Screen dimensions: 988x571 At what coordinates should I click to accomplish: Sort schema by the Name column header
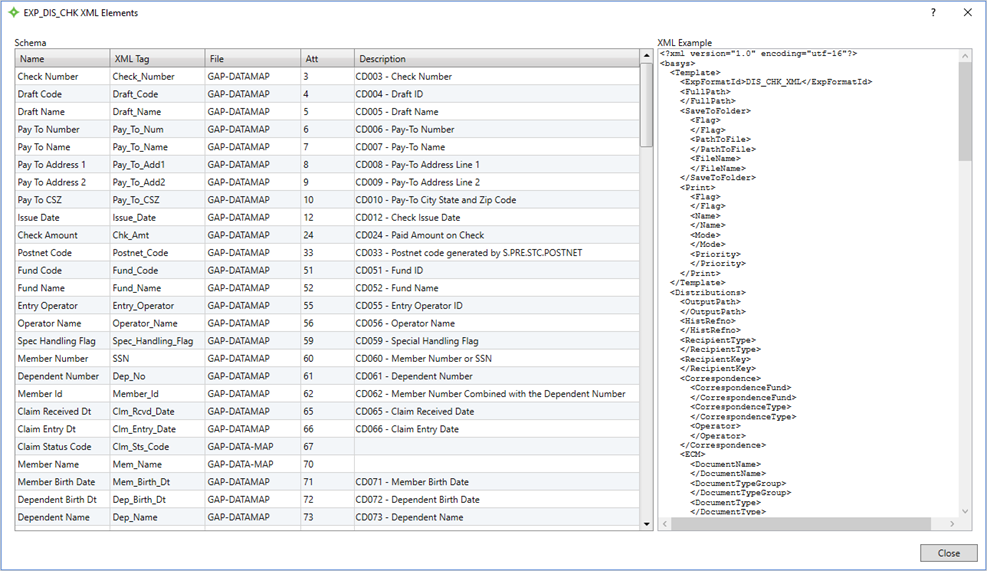pyautogui.click(x=60, y=59)
